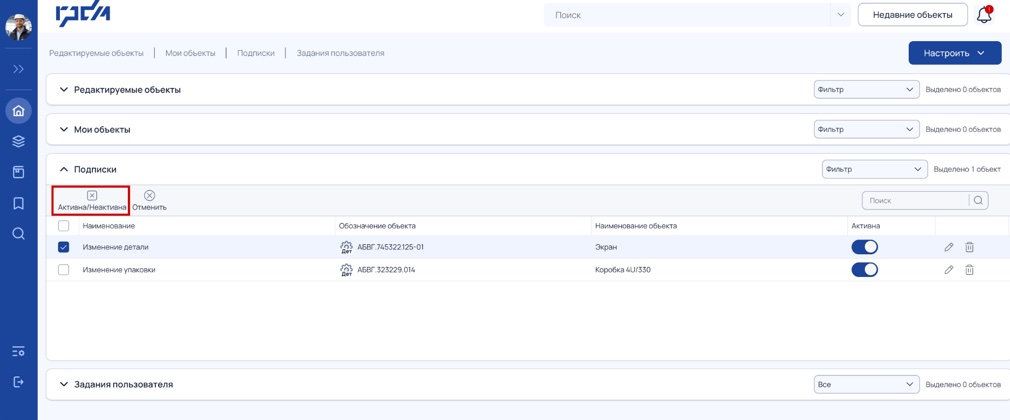Click the Недавние объекты button
The width and height of the screenshot is (1010, 420).
pos(913,15)
